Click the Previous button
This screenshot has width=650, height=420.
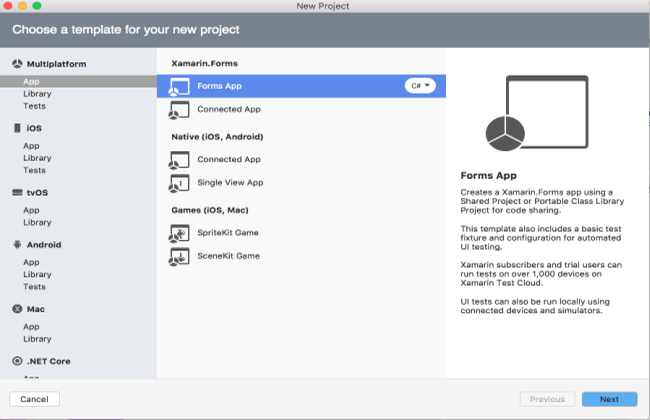547,399
